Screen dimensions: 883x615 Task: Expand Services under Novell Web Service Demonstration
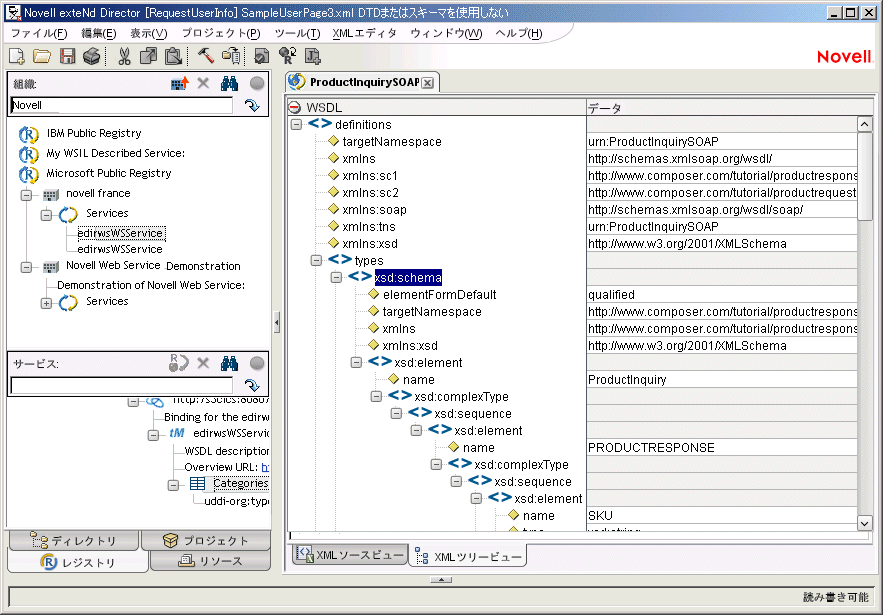pyautogui.click(x=46, y=302)
